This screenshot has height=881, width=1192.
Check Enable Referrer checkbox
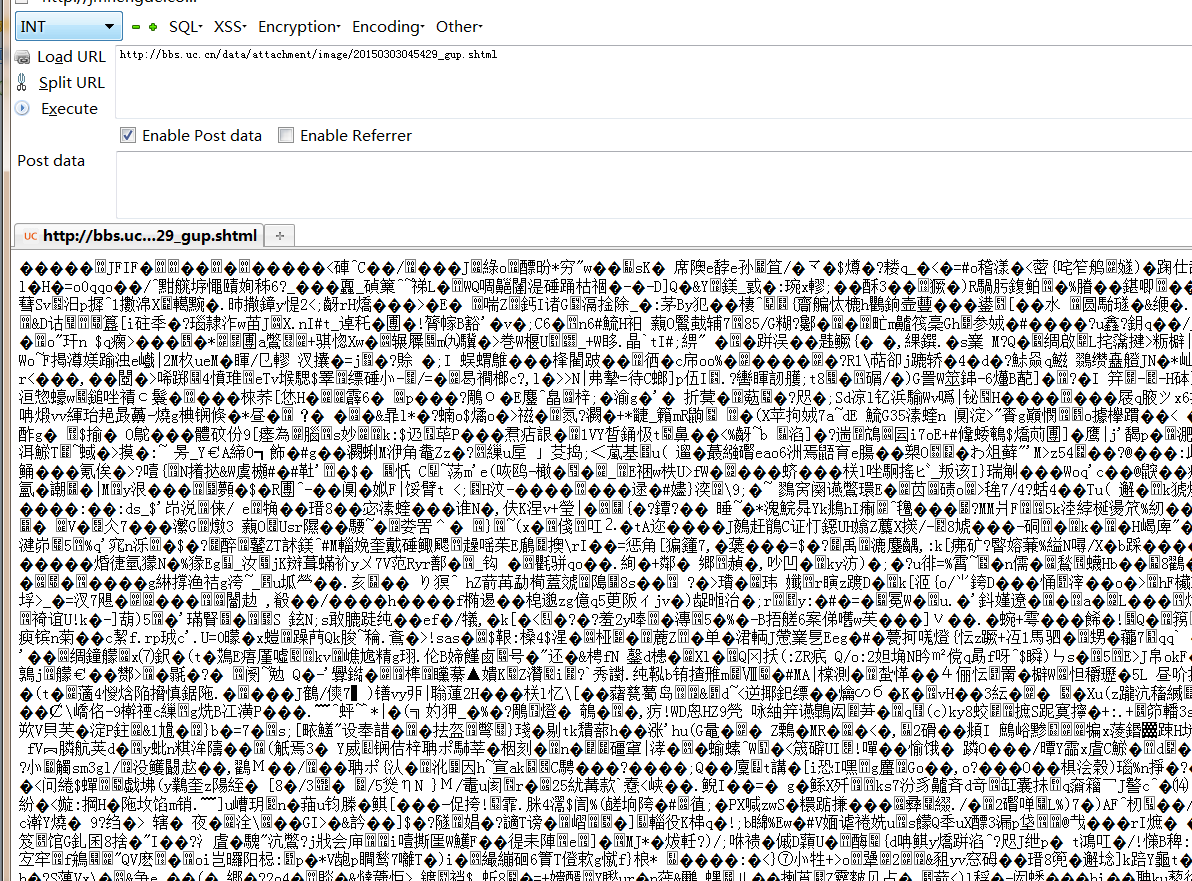coord(286,135)
